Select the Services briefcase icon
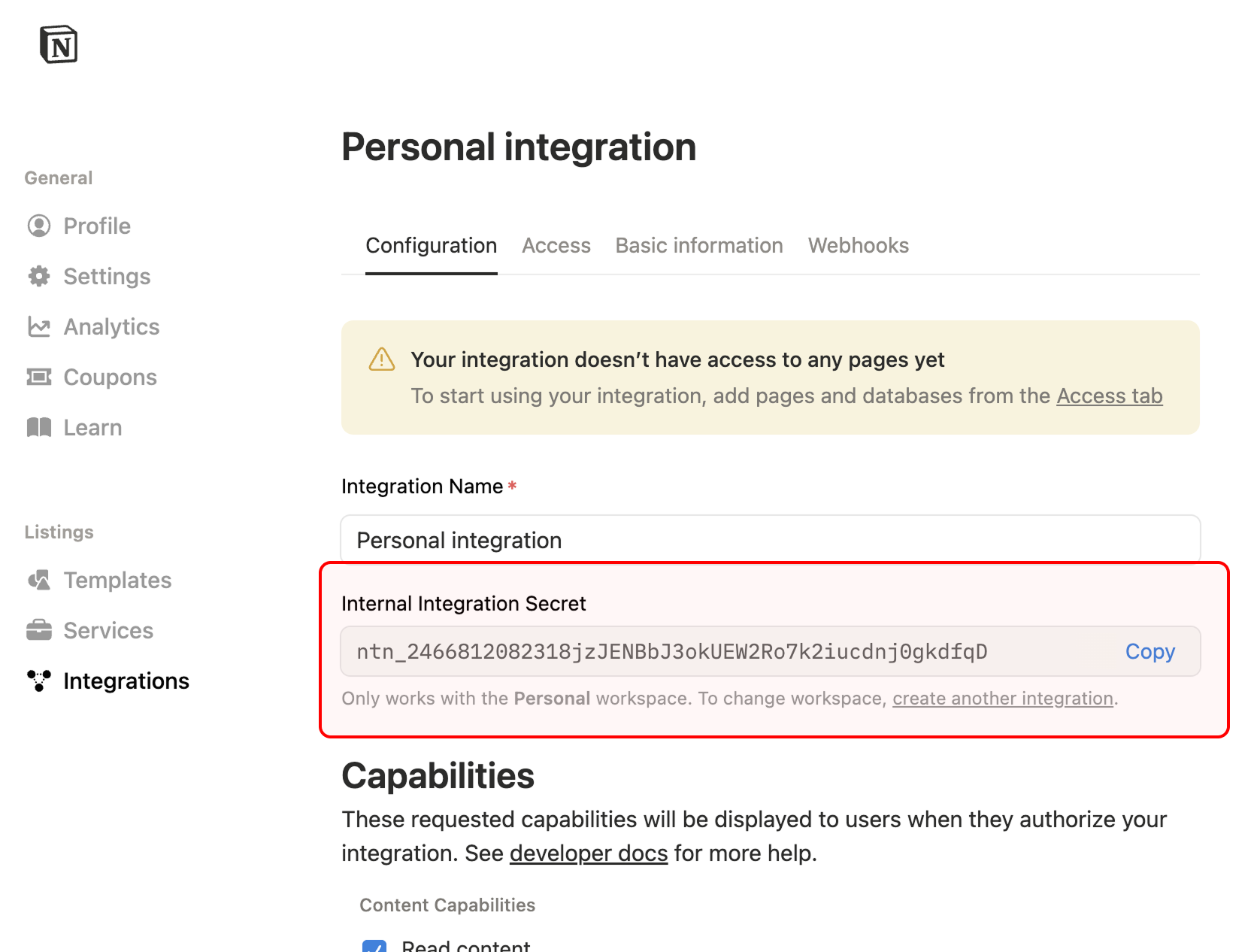This screenshot has width=1260, height=952. 38,630
